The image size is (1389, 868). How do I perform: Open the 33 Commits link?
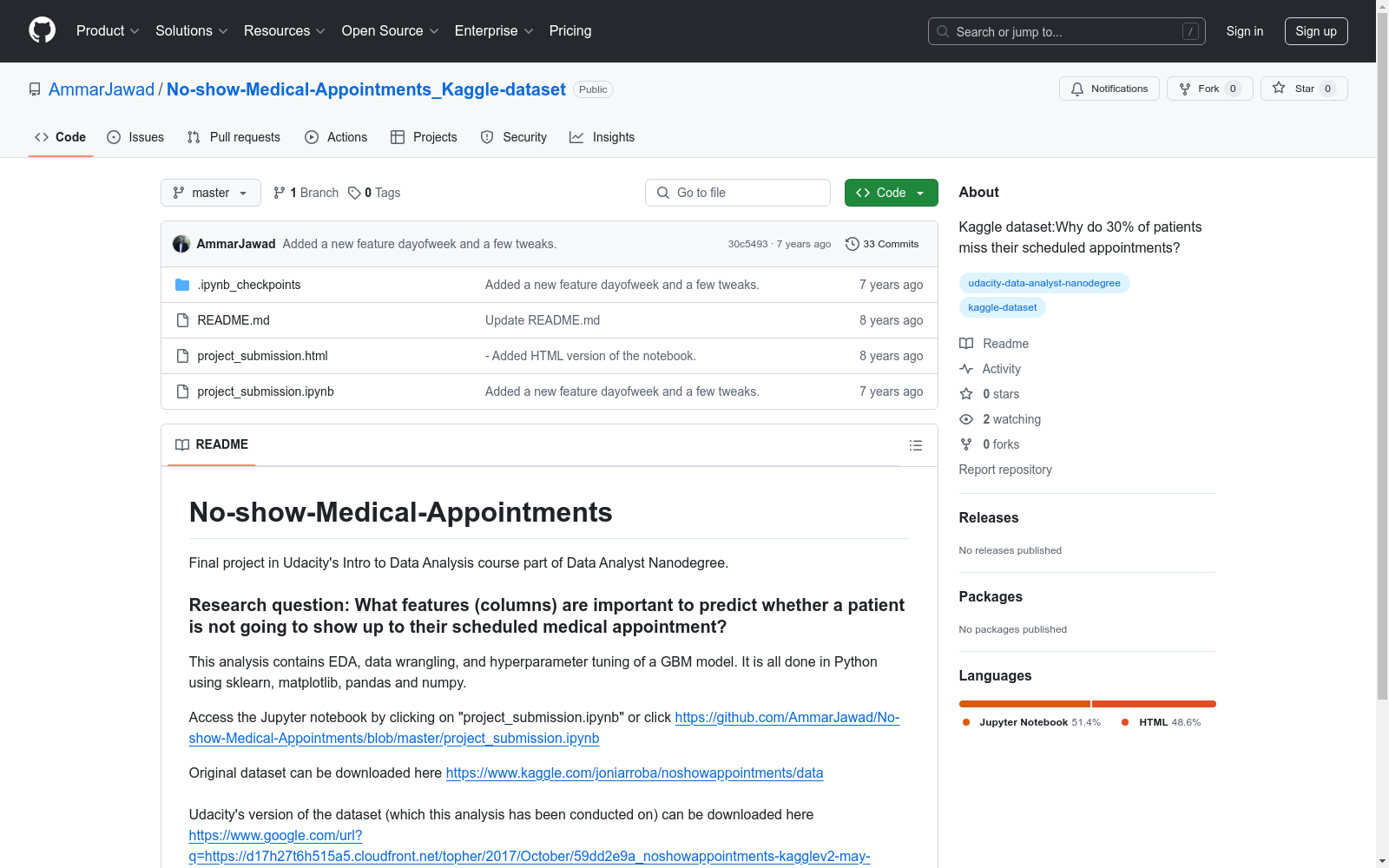click(882, 244)
